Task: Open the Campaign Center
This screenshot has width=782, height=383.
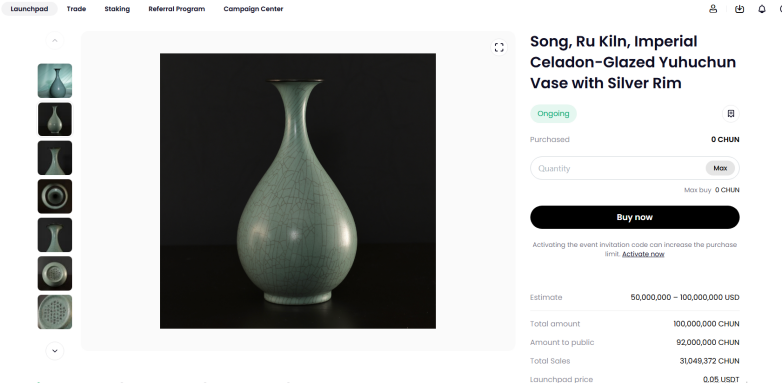Action: tap(253, 9)
